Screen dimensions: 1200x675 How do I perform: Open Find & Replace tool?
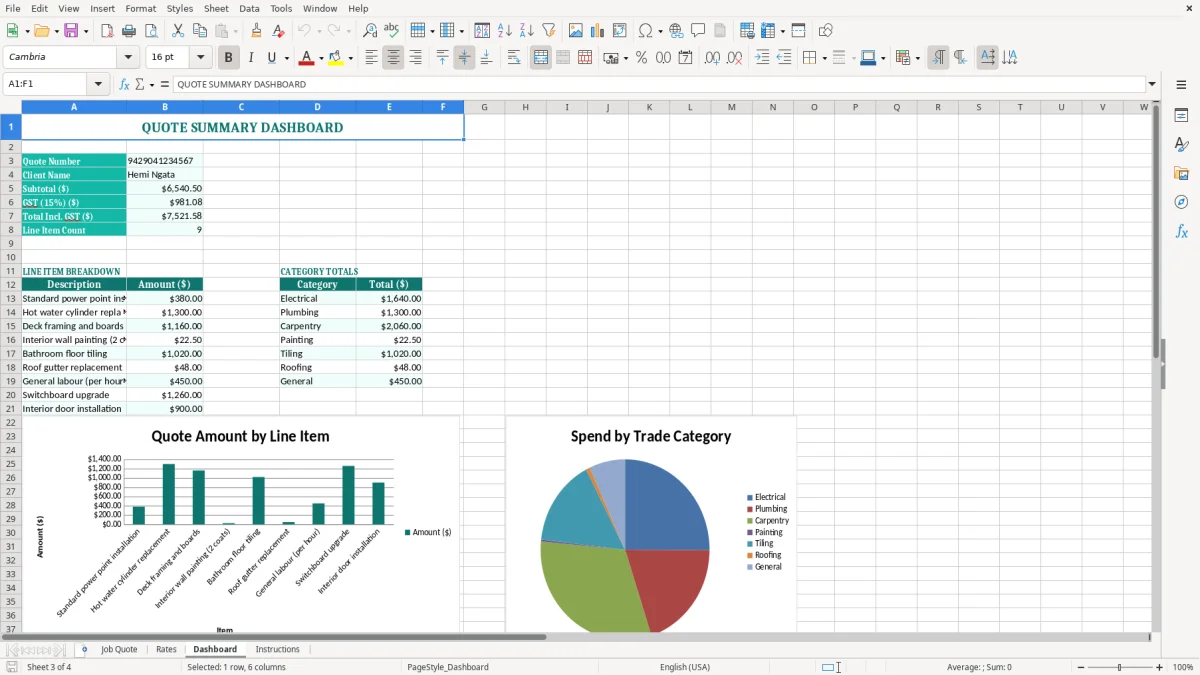point(370,31)
